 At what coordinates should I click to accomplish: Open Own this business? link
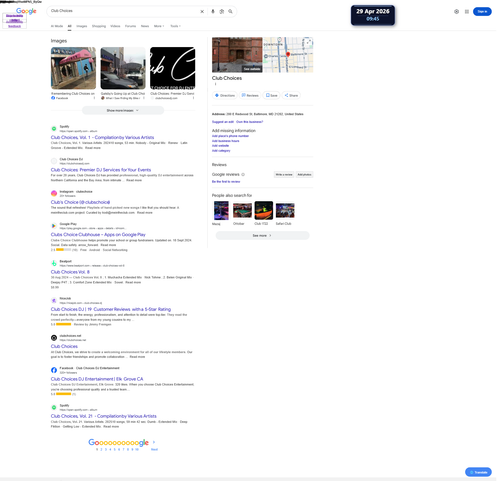coord(250,122)
